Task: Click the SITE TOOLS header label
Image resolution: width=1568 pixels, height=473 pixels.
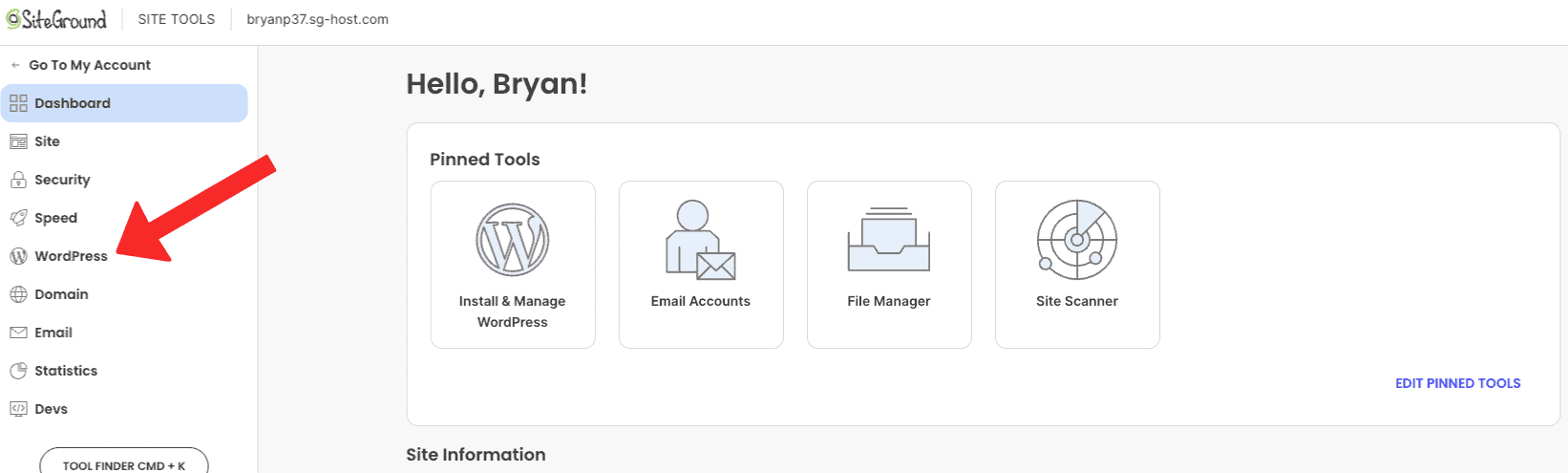Action: point(177,19)
